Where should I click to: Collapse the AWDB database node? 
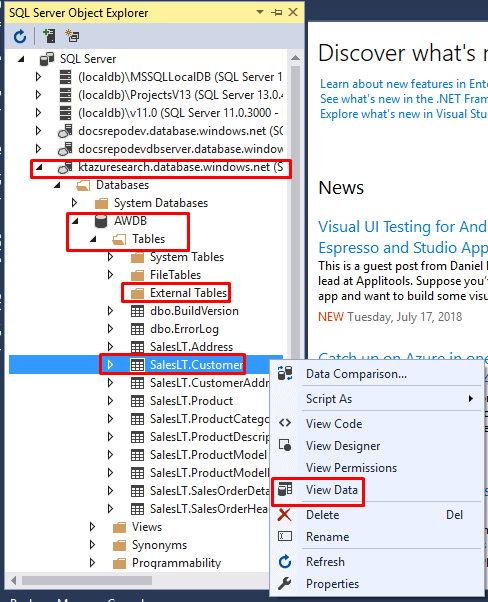(x=75, y=221)
